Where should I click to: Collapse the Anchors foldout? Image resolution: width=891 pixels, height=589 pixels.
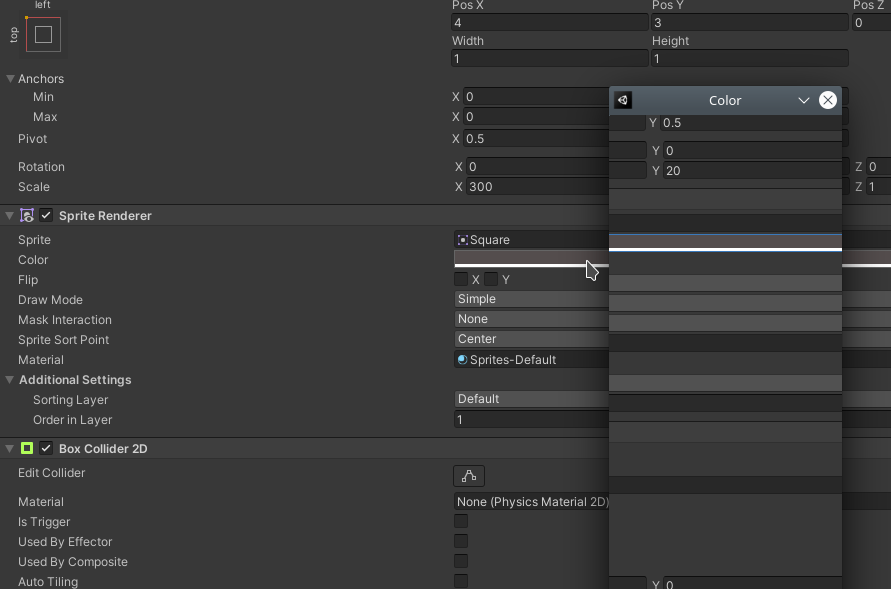(x=9, y=78)
